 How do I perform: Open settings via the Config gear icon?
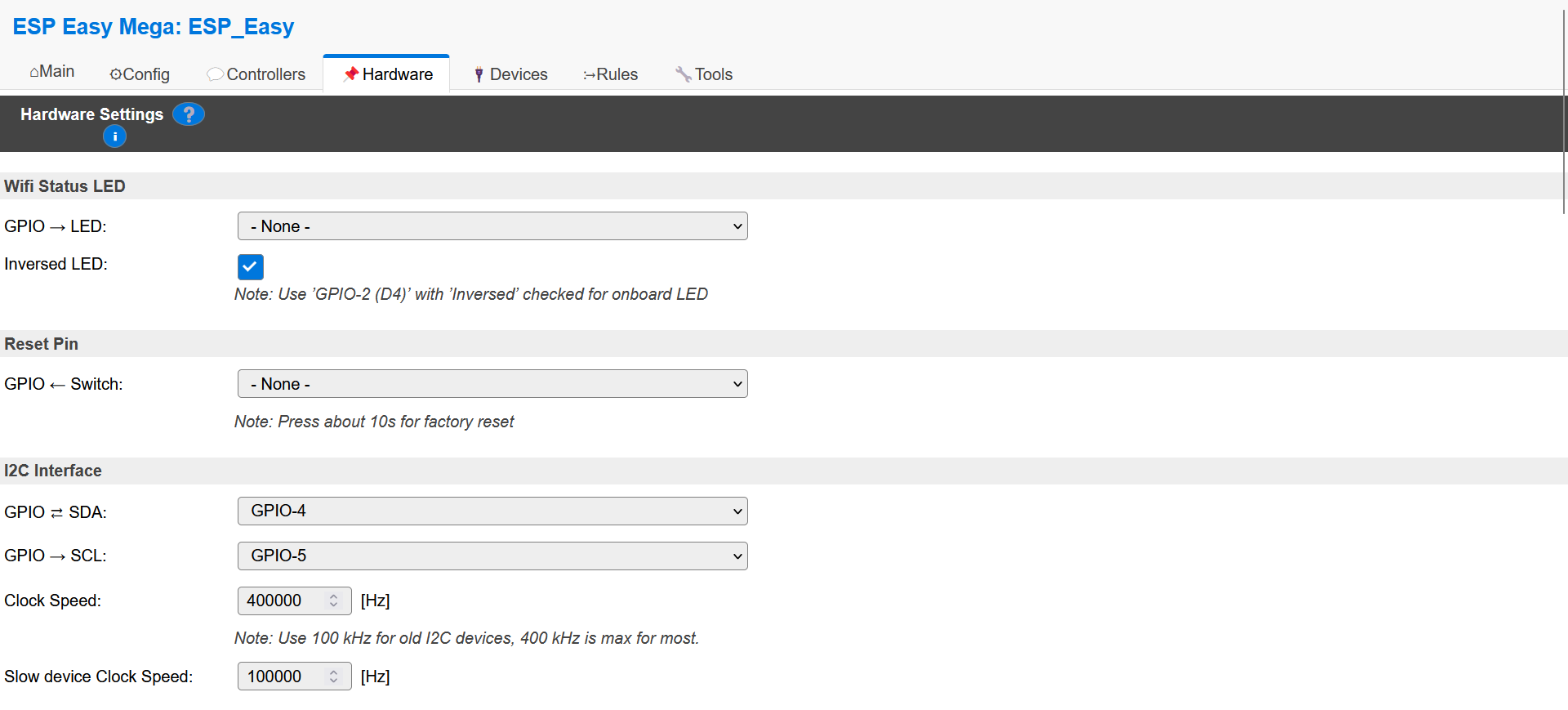(x=115, y=74)
